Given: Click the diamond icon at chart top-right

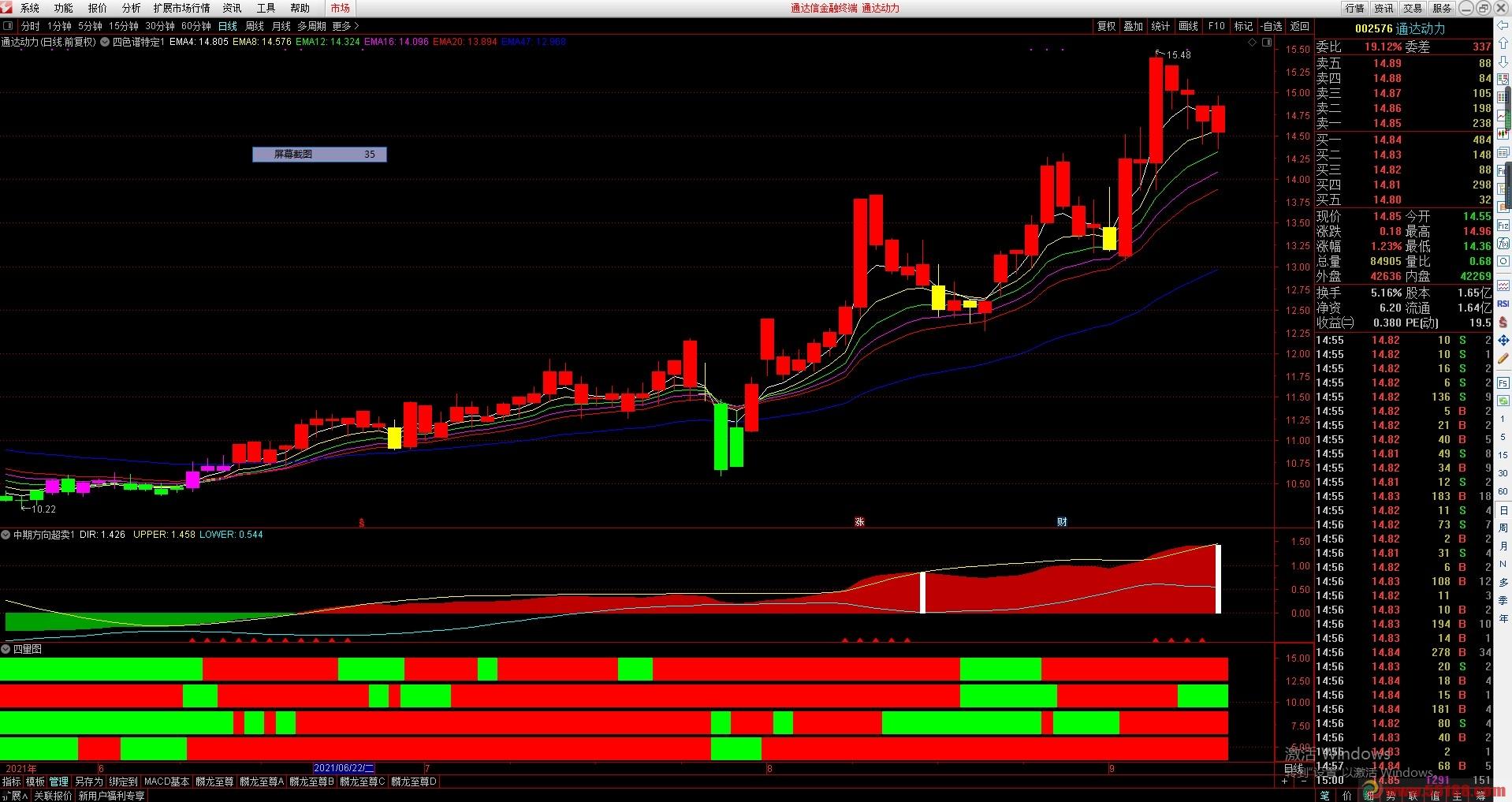Looking at the screenshot, I should coord(1253,43).
